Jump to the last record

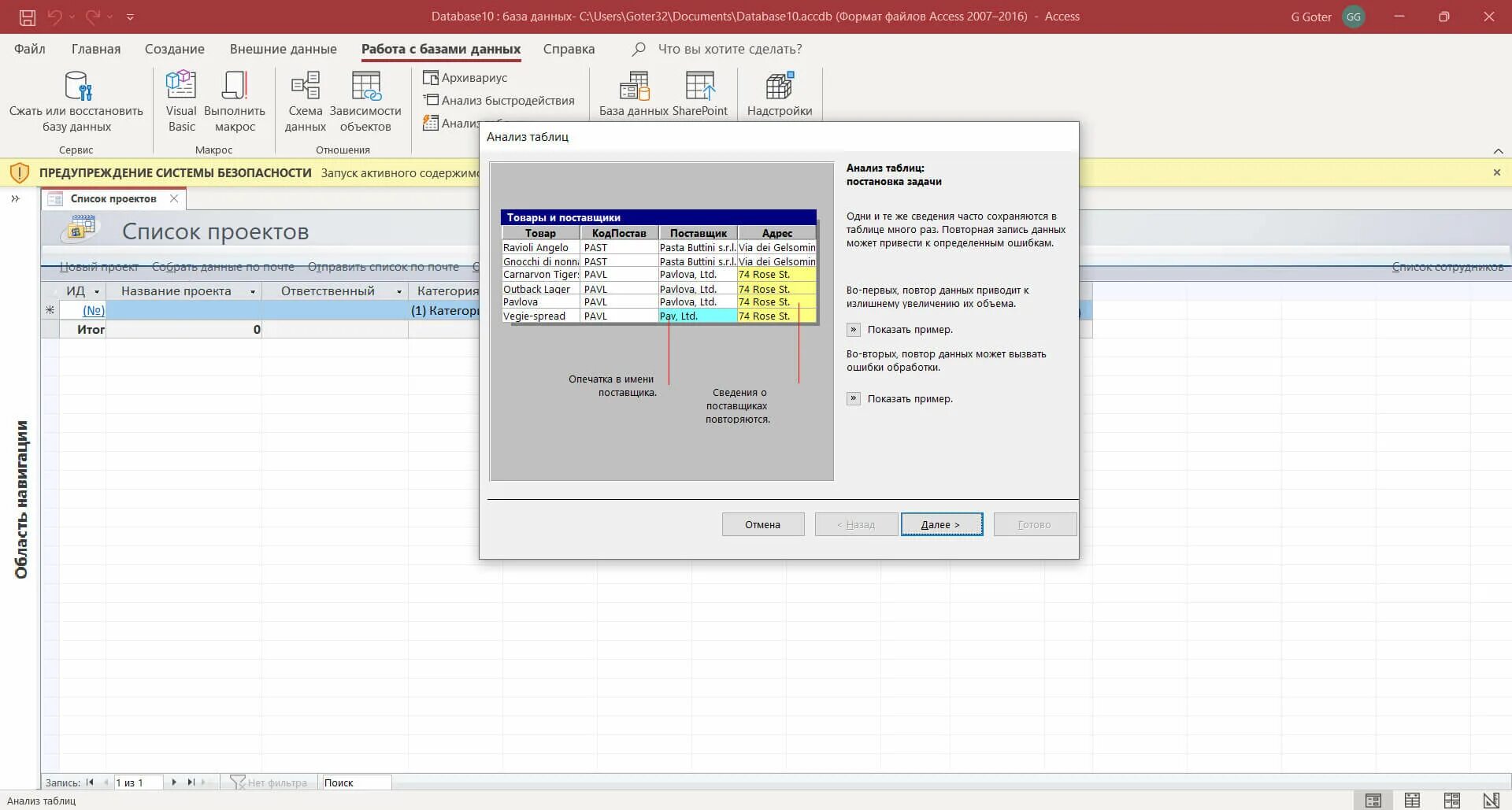click(191, 782)
